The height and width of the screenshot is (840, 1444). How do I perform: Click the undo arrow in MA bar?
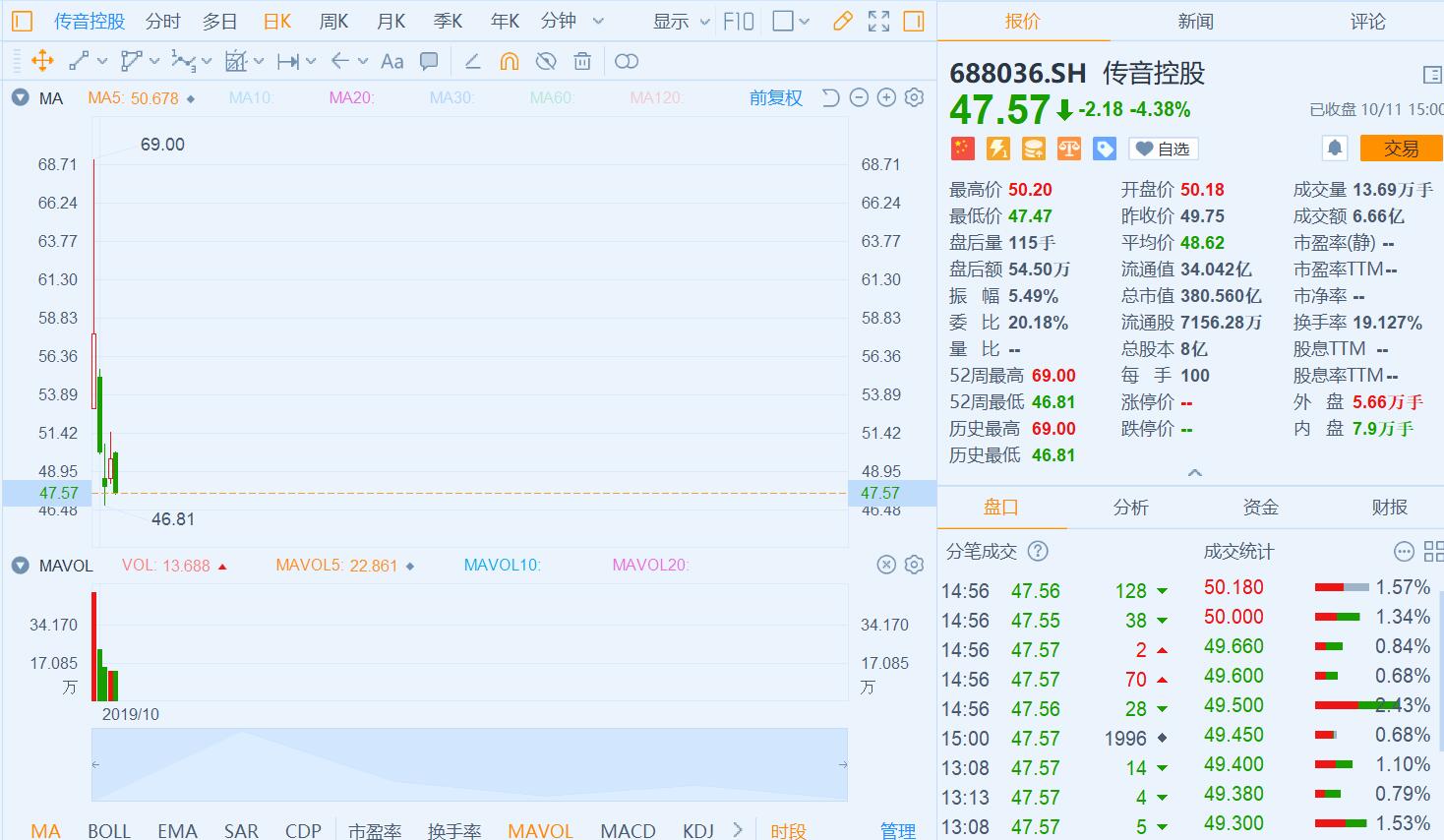(x=831, y=97)
